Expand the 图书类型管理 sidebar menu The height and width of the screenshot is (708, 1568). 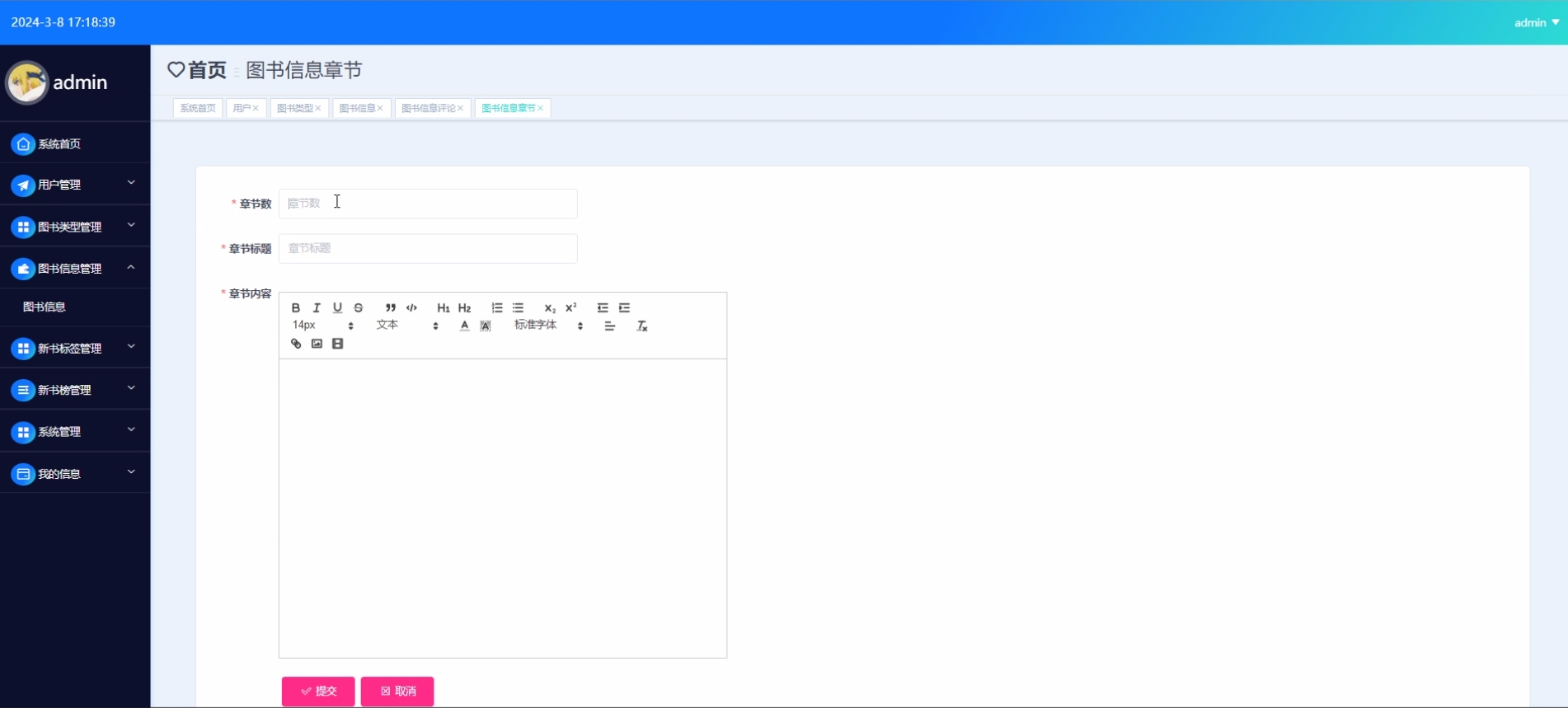(x=75, y=227)
